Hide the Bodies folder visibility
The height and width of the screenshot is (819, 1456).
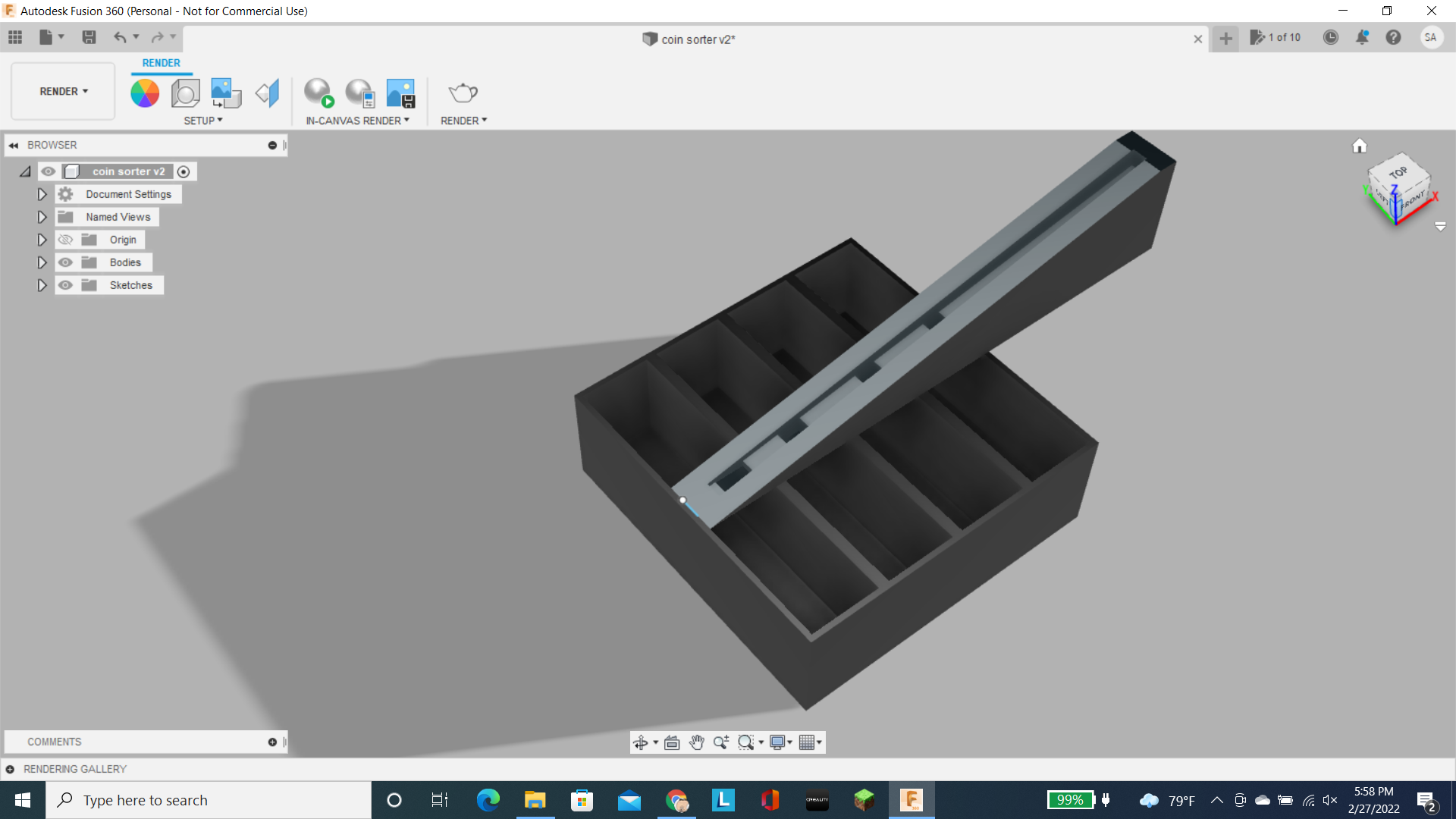click(66, 262)
